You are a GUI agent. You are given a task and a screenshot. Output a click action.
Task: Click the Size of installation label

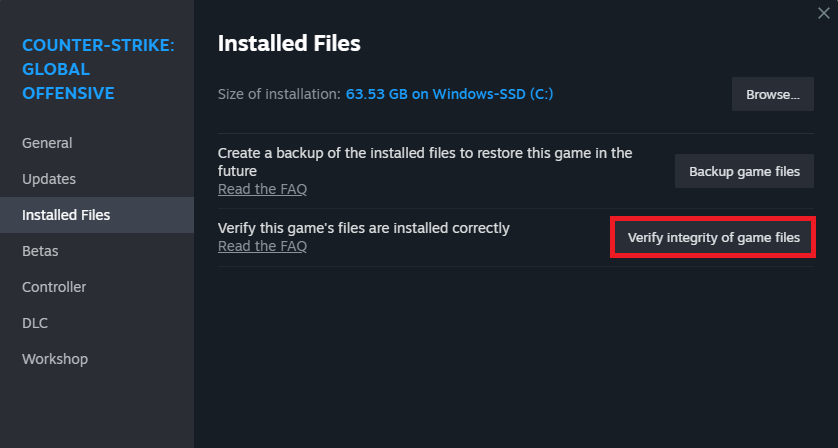pos(279,94)
